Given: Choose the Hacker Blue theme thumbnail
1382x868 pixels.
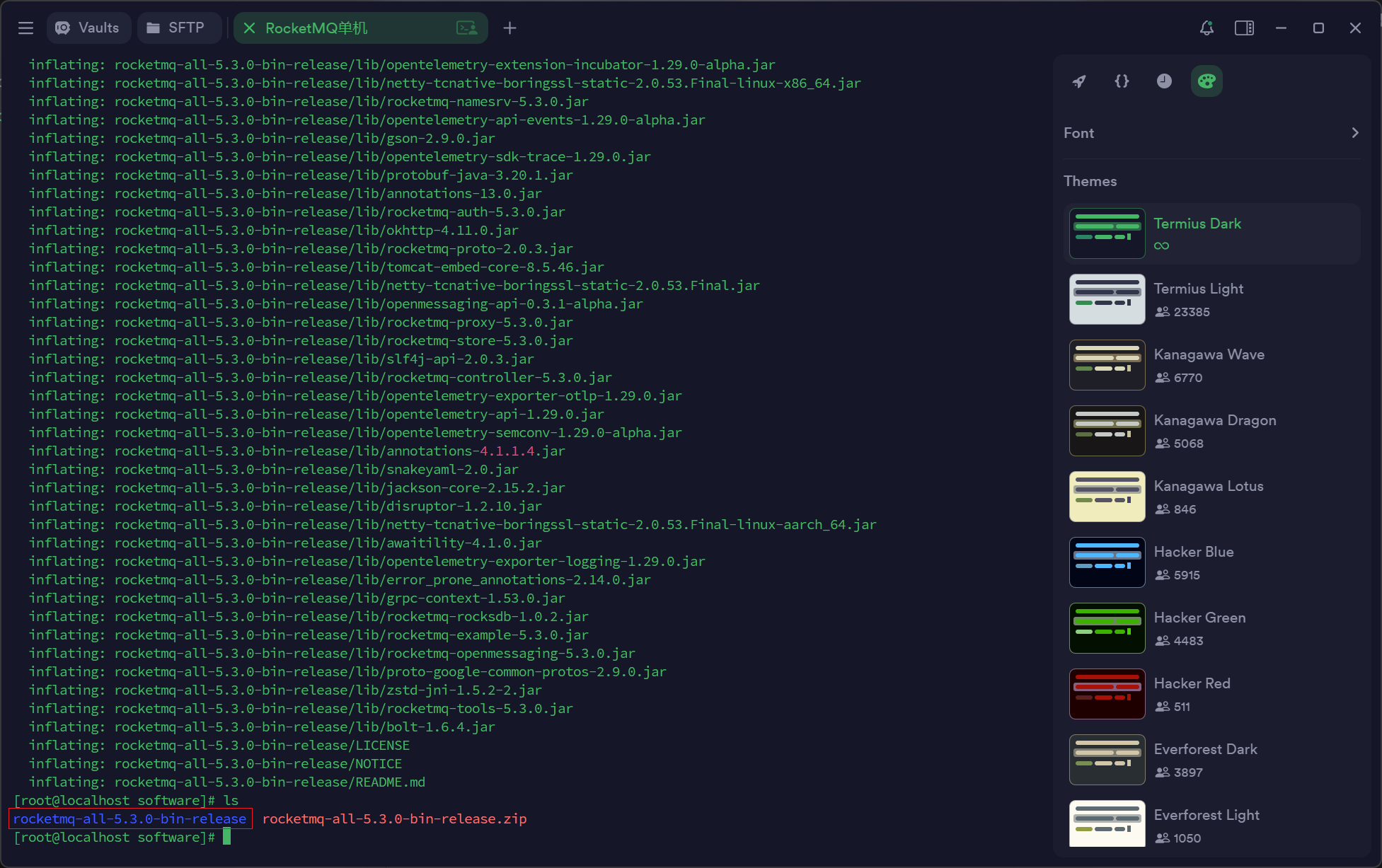Looking at the screenshot, I should pos(1107,562).
